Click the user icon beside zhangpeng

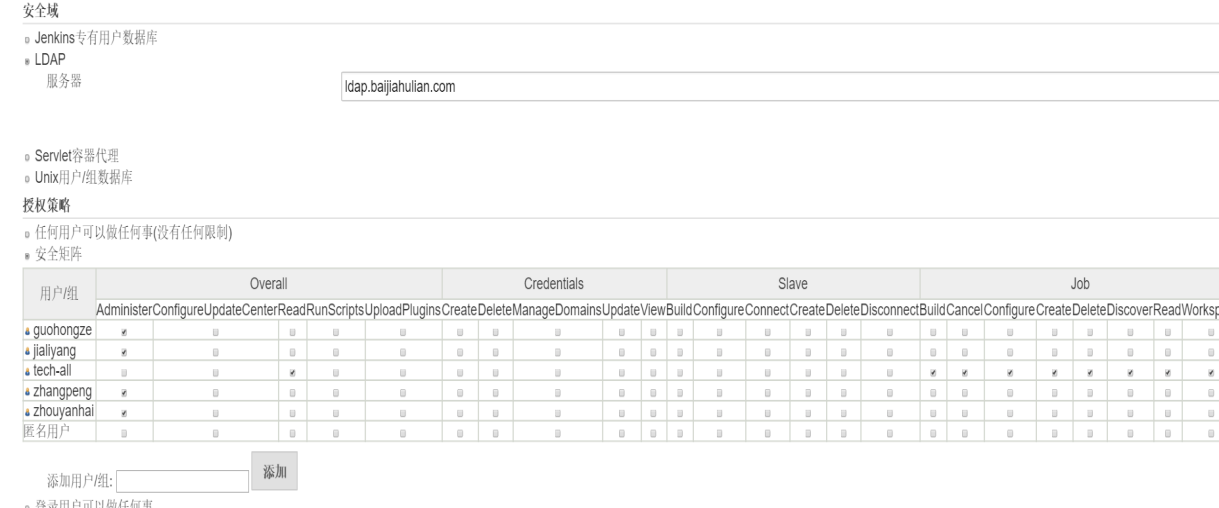pos(25,392)
